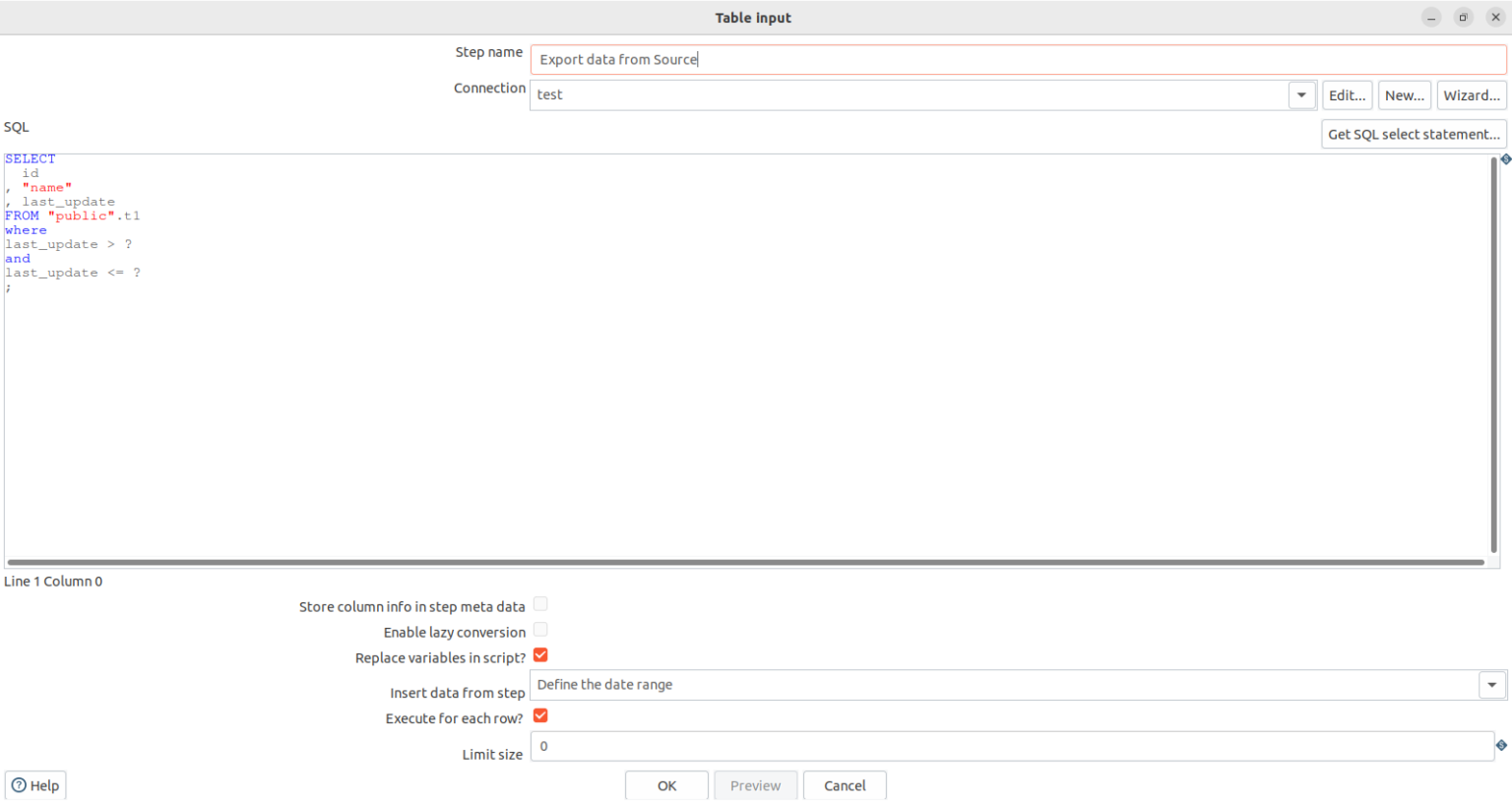Click inside the Limit size field
1512x802 pixels.
click(x=984, y=746)
